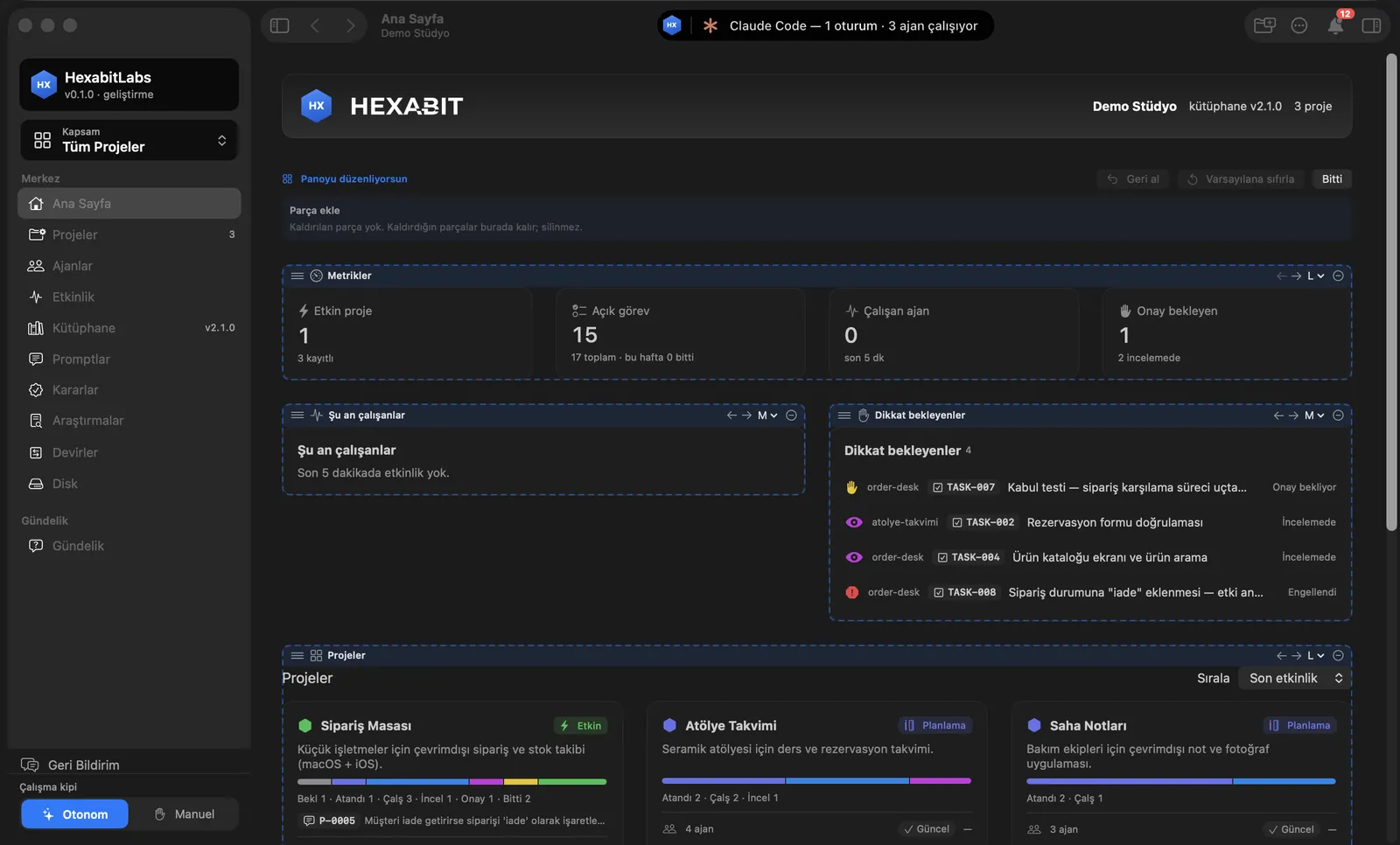This screenshot has height=845, width=1400.
Task: Go forward with the right chevron
Action: point(350,25)
